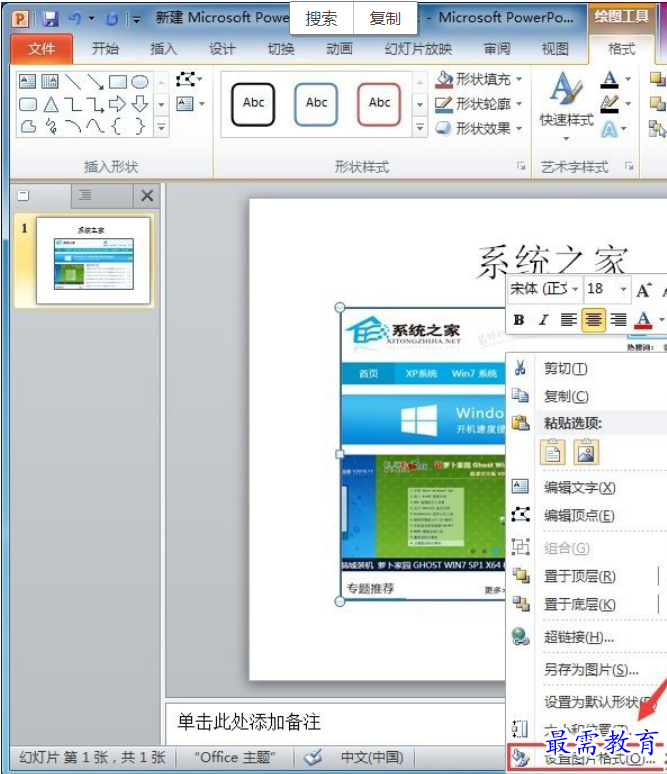Switch to the Transitions (切换) tab
The image size is (667, 774).
(x=281, y=49)
